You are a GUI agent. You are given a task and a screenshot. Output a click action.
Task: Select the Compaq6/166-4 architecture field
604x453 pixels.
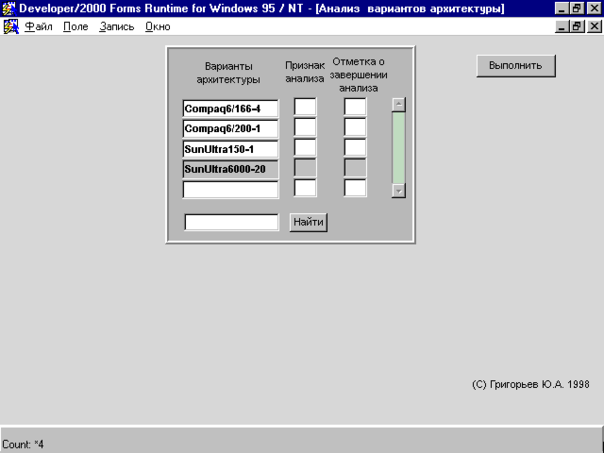pyautogui.click(x=230, y=109)
